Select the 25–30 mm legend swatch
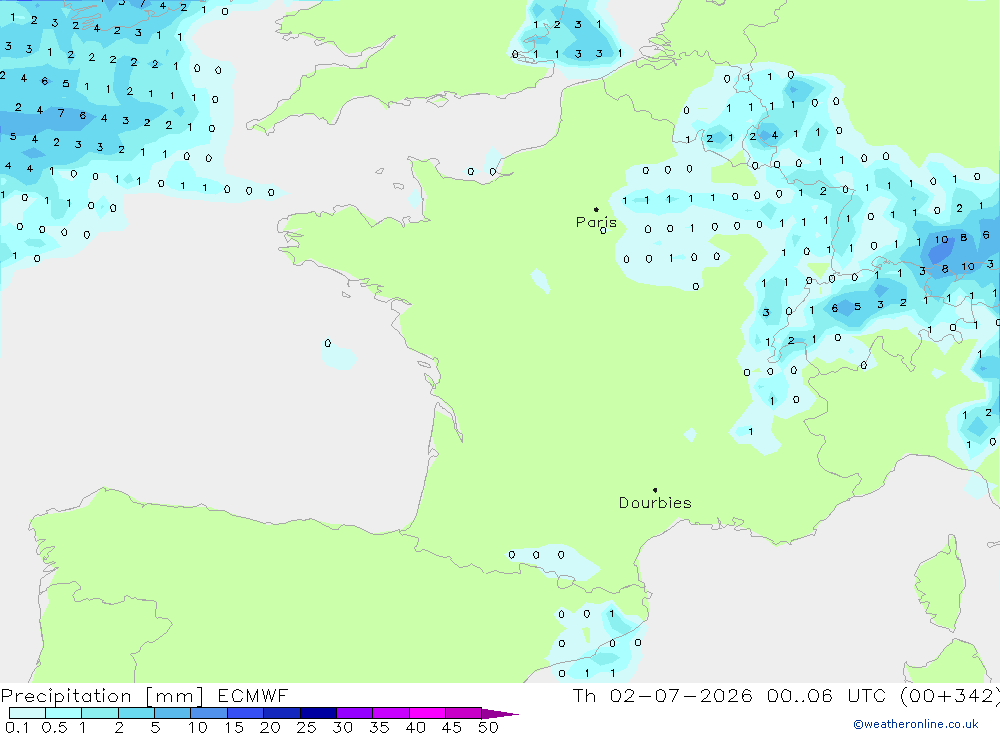Image resolution: width=1000 pixels, height=733 pixels. coord(318,713)
